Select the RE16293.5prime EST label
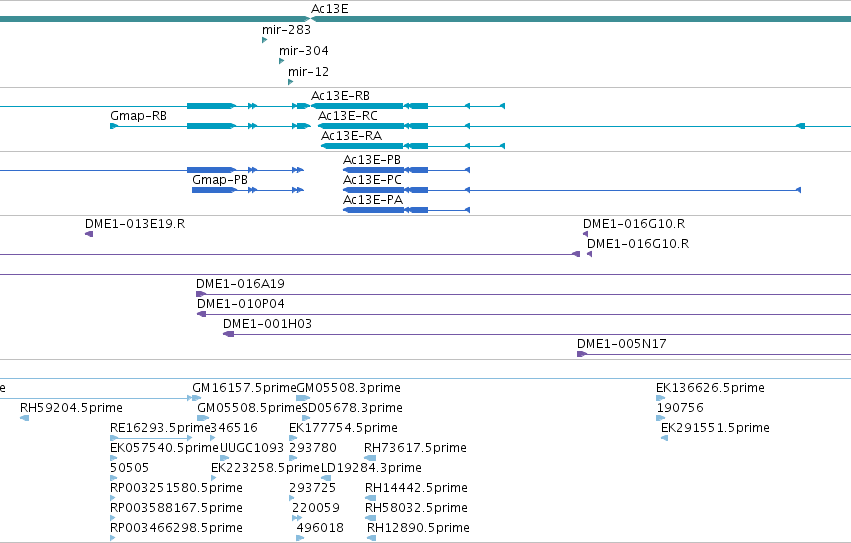This screenshot has width=851, height=543. [x=160, y=428]
